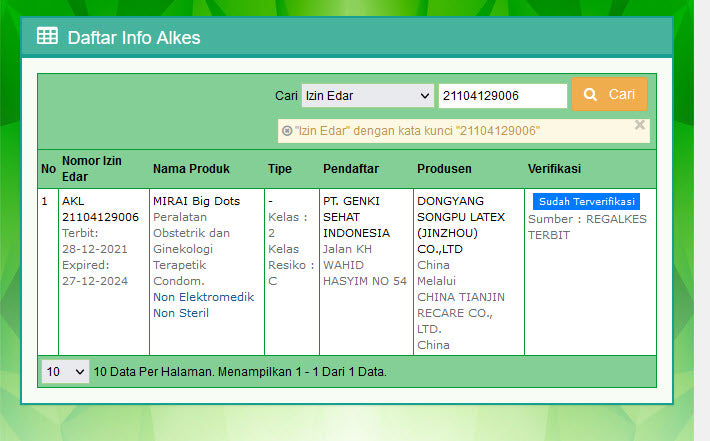This screenshot has height=441, width=710.
Task: Click the circled x icon in filter notice
Action: pos(287,131)
